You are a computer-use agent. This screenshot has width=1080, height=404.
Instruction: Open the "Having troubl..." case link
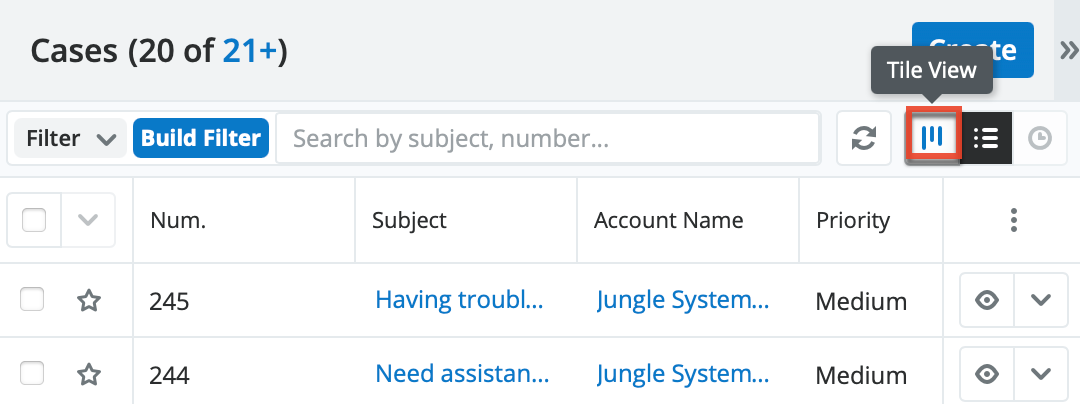coord(459,299)
